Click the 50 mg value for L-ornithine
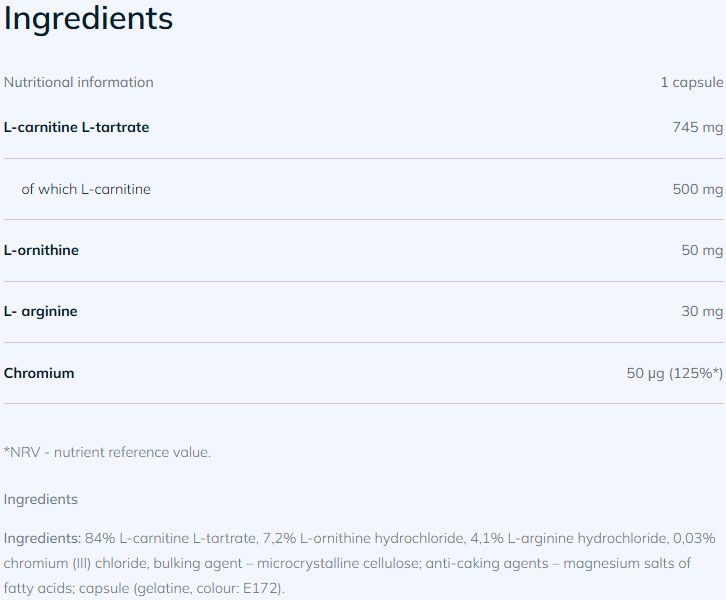The width and height of the screenshot is (726, 600). [x=702, y=250]
